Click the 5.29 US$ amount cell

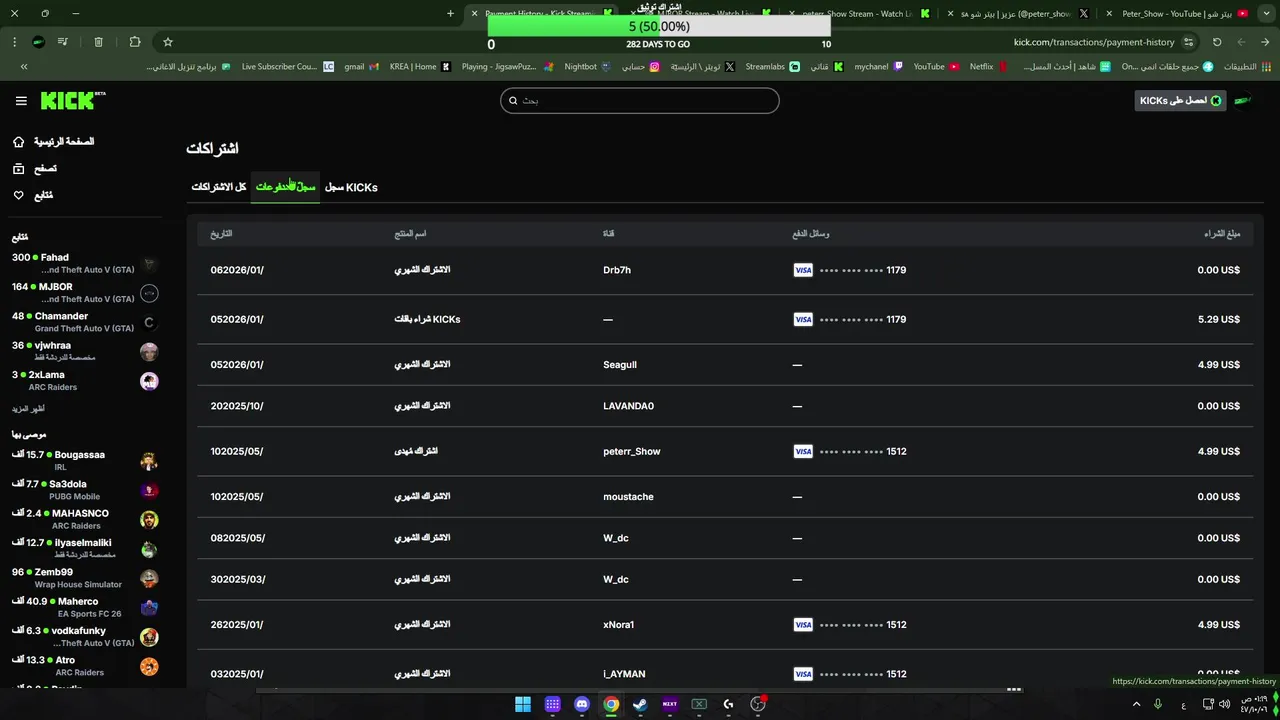[x=1219, y=320]
